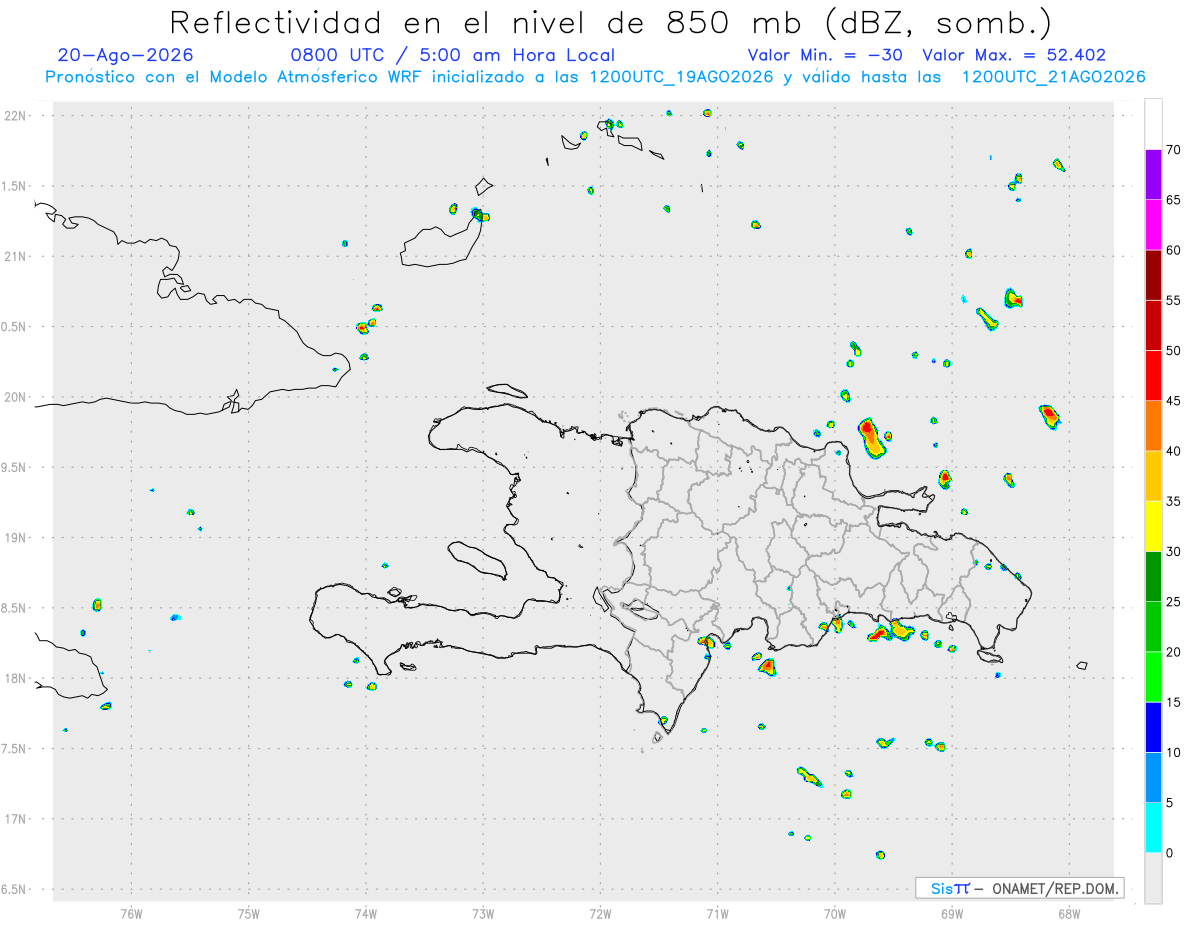Click the colorbar tick label "15"
This screenshot has width=1200, height=927.
[1173, 703]
